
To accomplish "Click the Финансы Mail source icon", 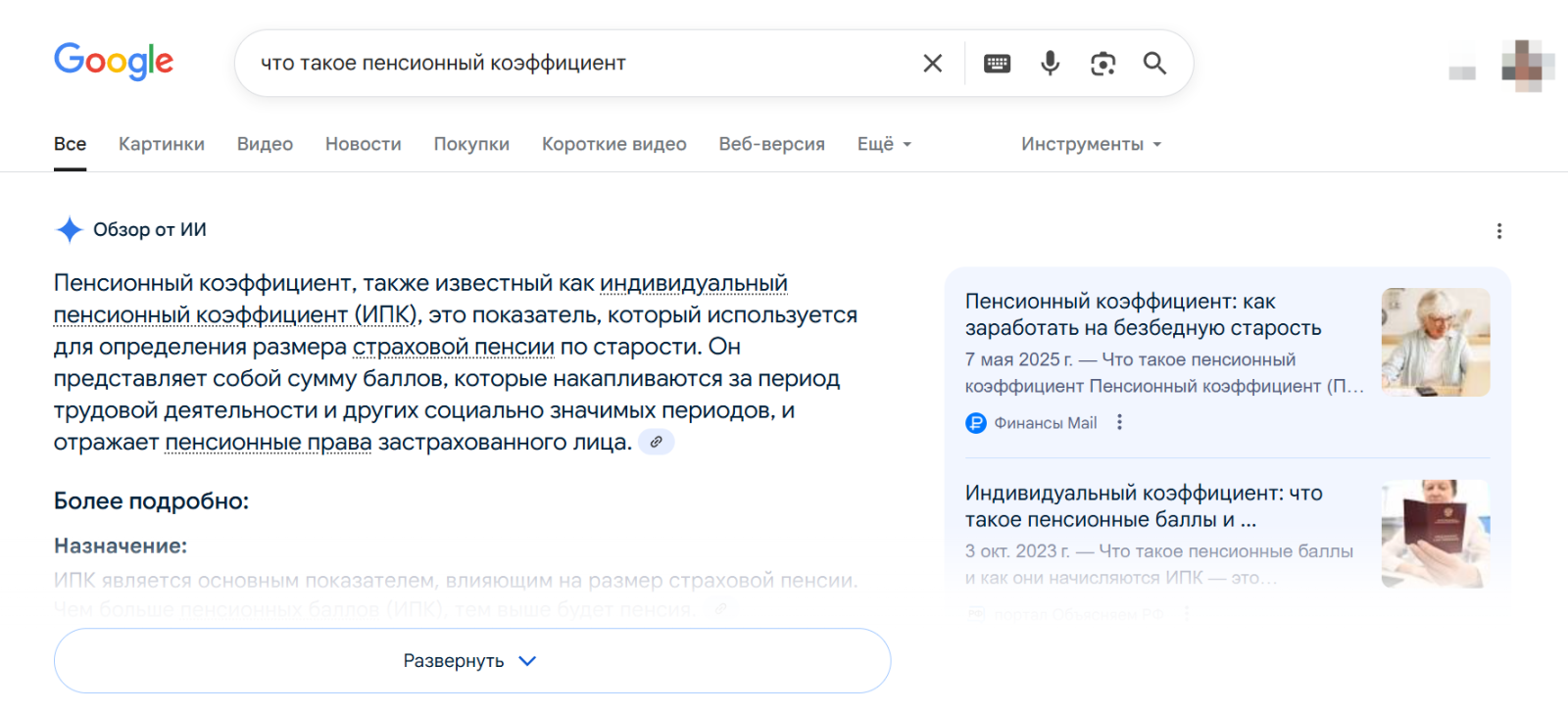I will click(974, 423).
